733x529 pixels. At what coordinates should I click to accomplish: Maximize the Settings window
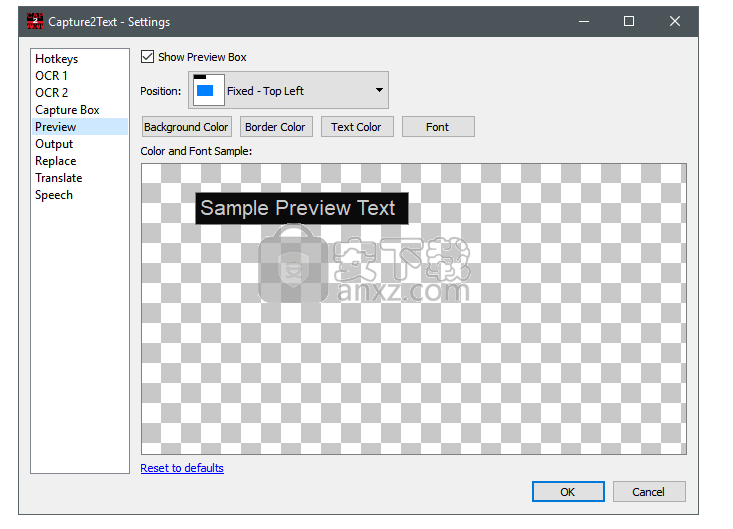pyautogui.click(x=629, y=21)
